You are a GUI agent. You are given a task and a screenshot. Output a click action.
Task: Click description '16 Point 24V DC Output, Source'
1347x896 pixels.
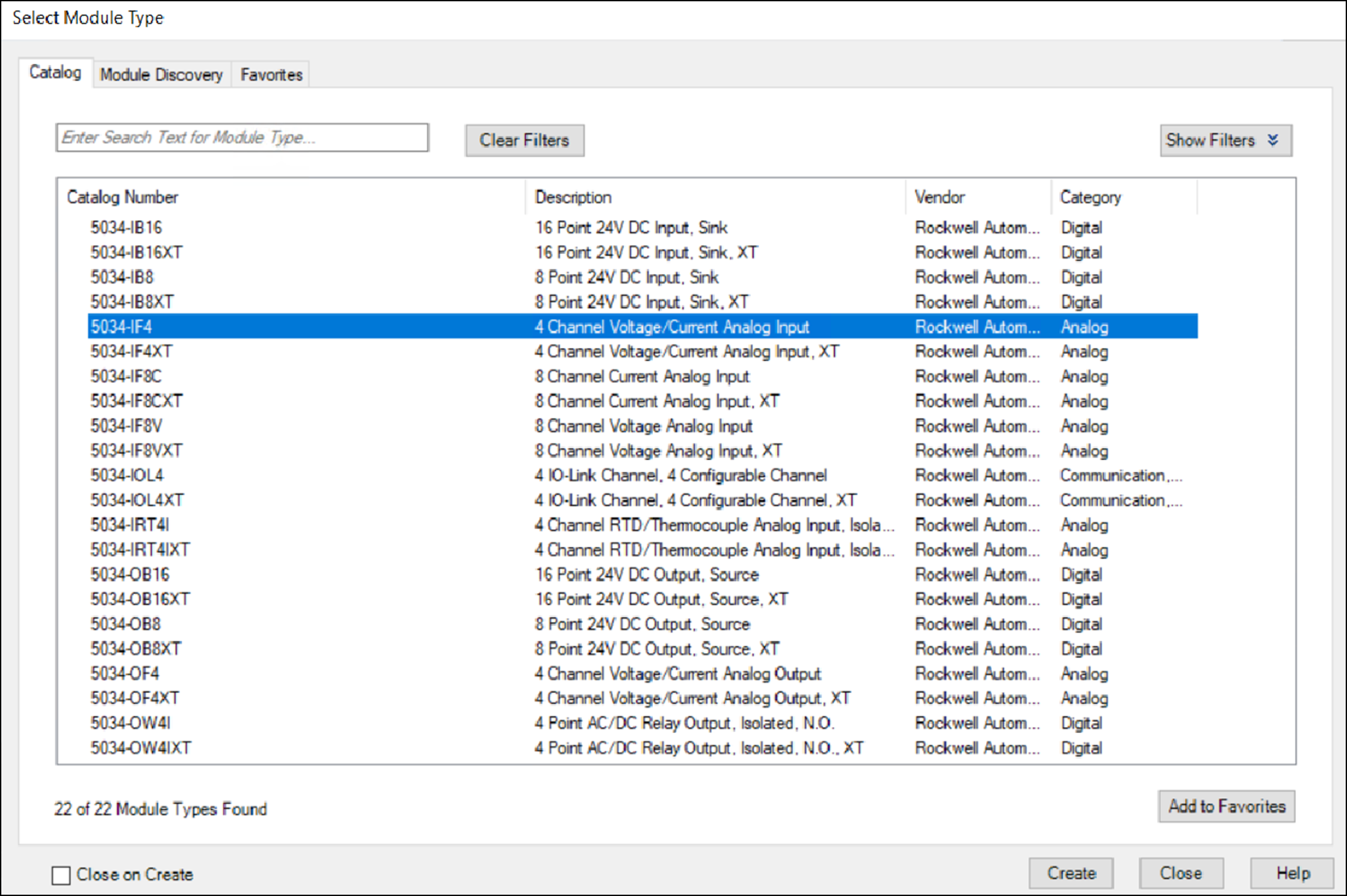coord(647,574)
